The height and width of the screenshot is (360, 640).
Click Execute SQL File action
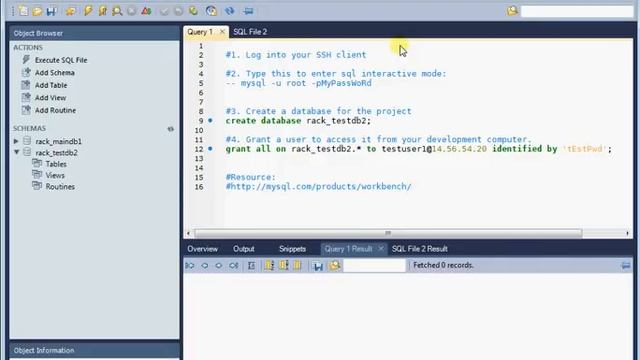pyautogui.click(x=61, y=60)
